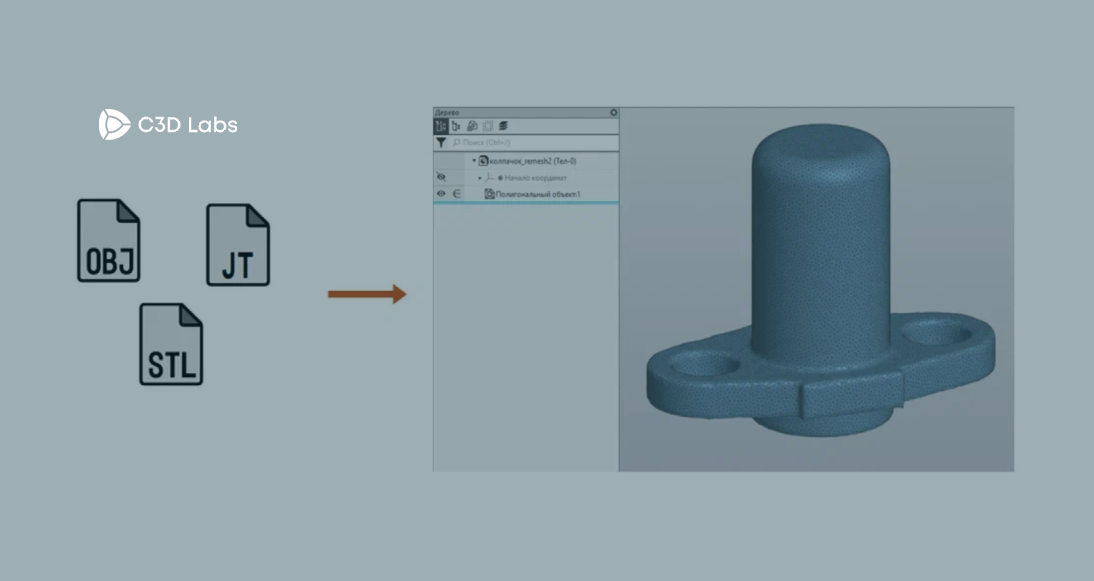Image resolution: width=1094 pixels, height=581 pixels.
Task: Switch to the second tree view mode icon
Action: point(456,126)
